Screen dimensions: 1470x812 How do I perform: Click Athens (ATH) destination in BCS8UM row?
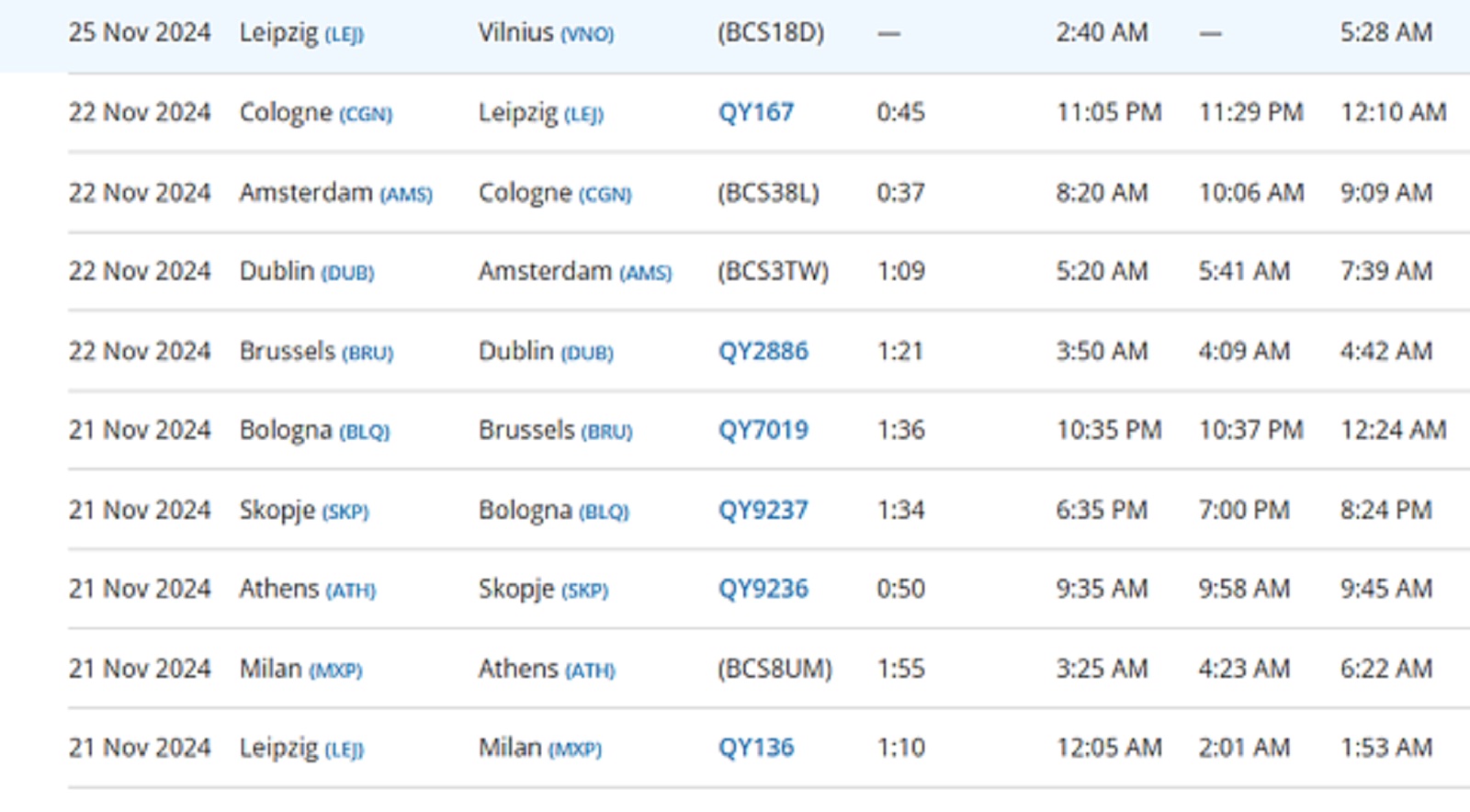click(x=546, y=670)
